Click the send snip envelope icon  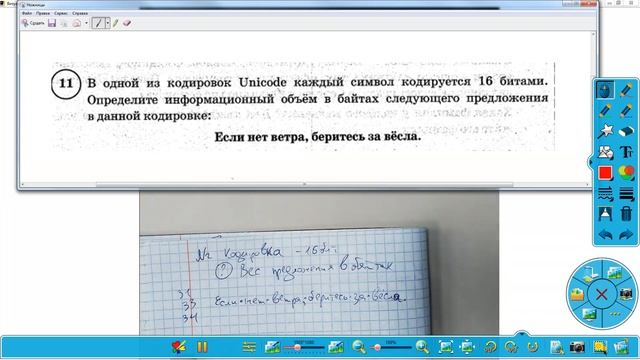[77, 23]
